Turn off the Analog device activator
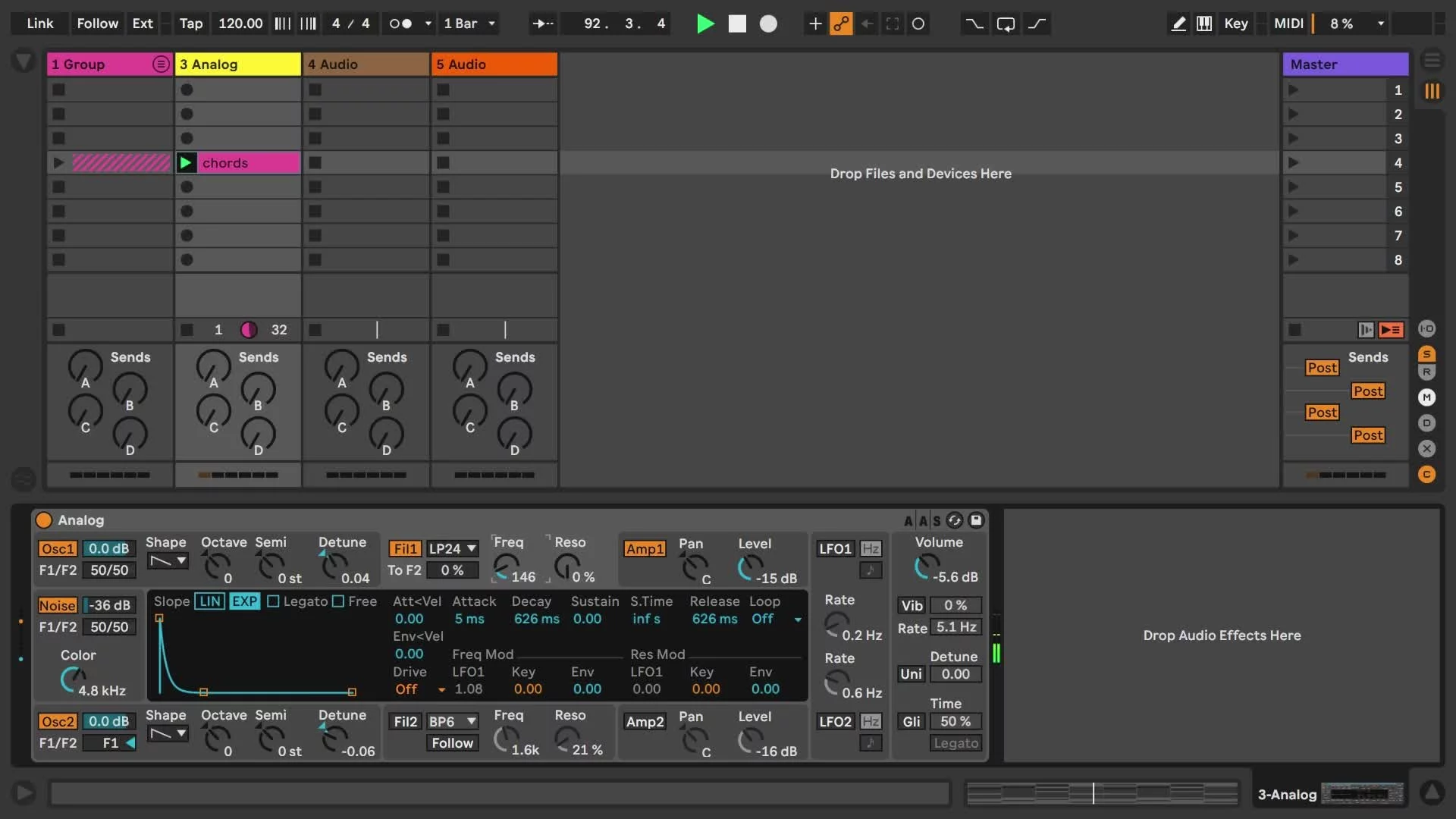 click(44, 520)
